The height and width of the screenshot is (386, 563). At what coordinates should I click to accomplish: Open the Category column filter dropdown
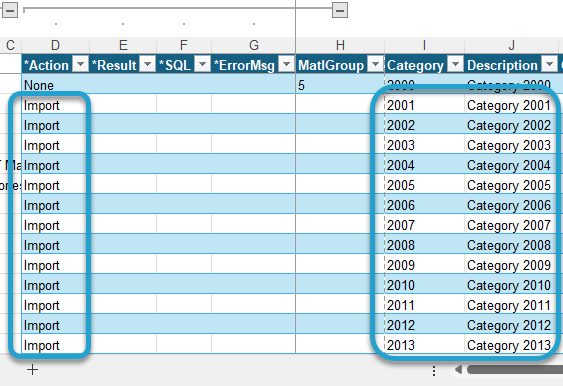[455, 65]
